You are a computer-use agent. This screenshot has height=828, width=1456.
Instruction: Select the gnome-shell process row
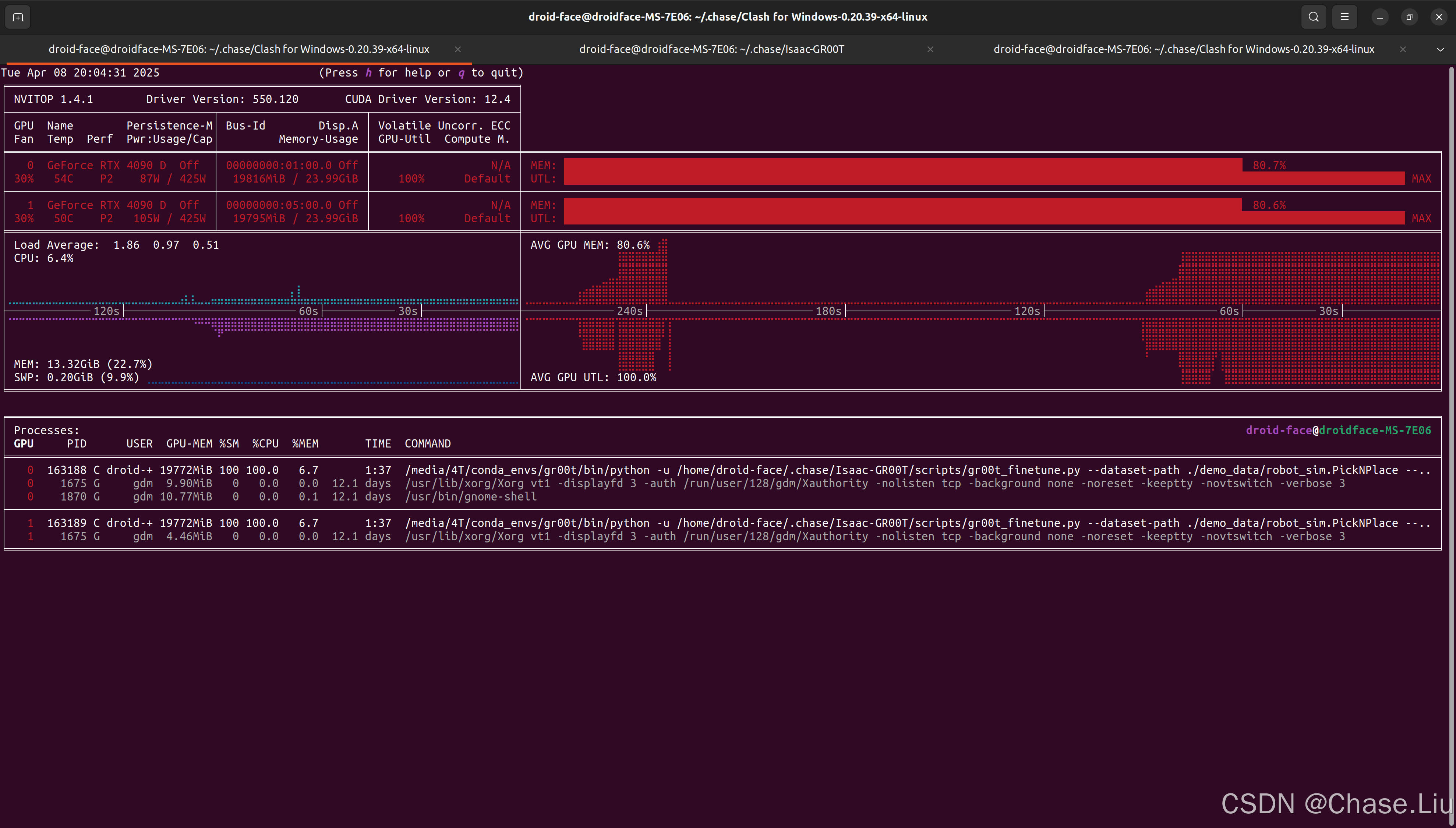point(470,496)
